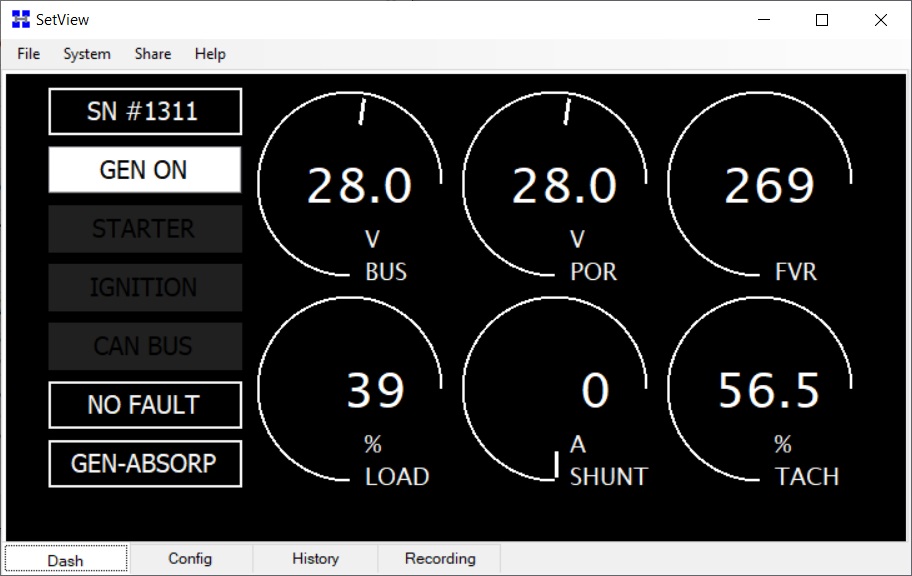This screenshot has height=576, width=912.
Task: Open the Share menu
Action: (x=153, y=54)
